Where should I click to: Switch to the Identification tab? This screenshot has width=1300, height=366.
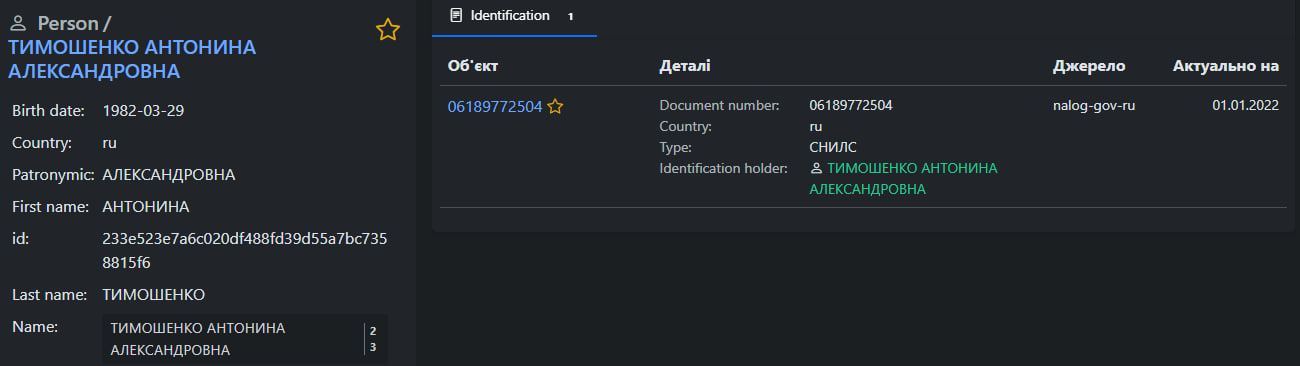513,17
